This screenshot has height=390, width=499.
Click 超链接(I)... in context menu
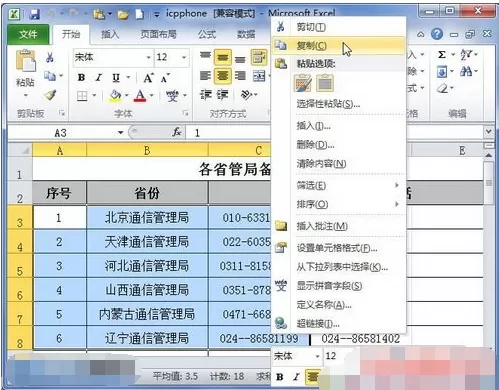tap(339, 323)
